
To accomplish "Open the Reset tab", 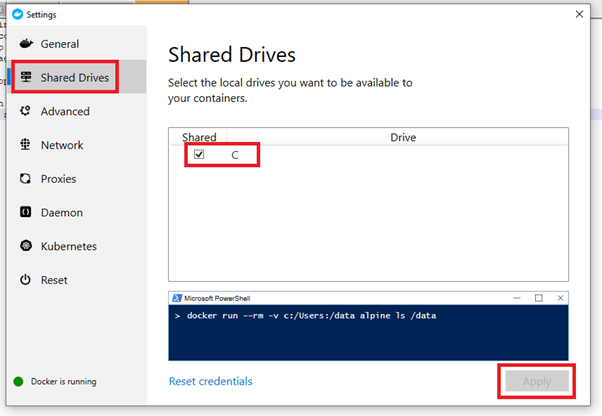I will coord(77,280).
